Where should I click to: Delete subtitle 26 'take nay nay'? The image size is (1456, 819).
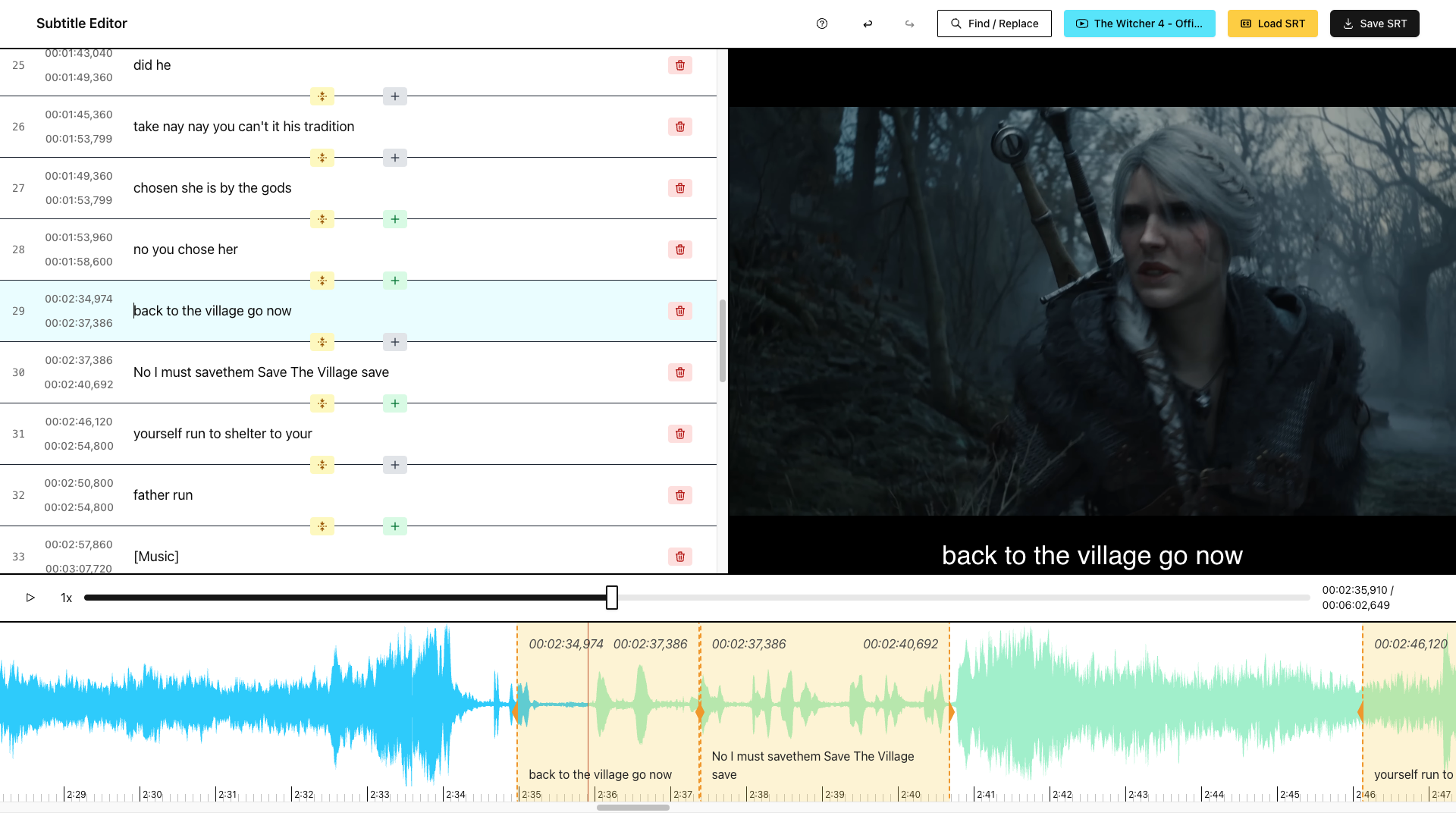click(680, 127)
